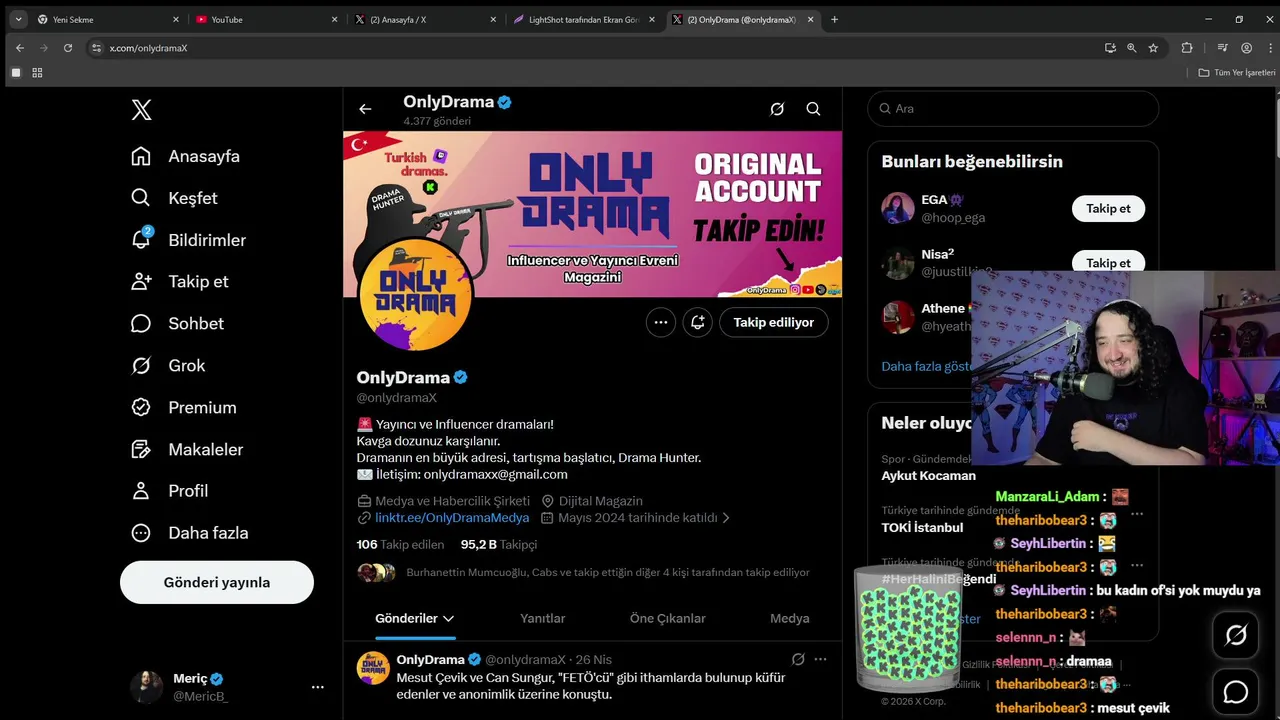
Task: Close the OnlyDrama browser tab
Action: 811,19
